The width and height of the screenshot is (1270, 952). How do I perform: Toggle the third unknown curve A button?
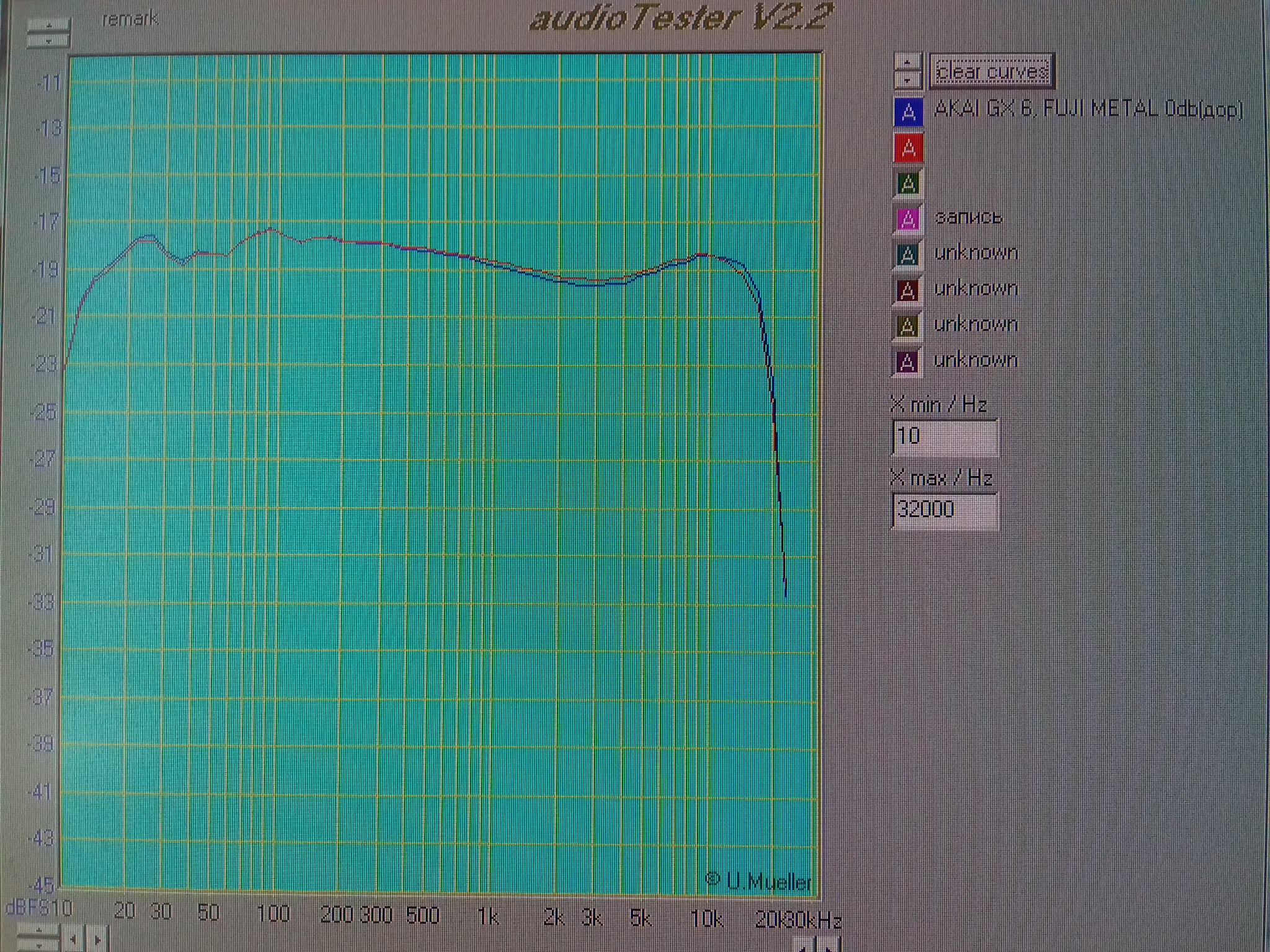pos(908,325)
